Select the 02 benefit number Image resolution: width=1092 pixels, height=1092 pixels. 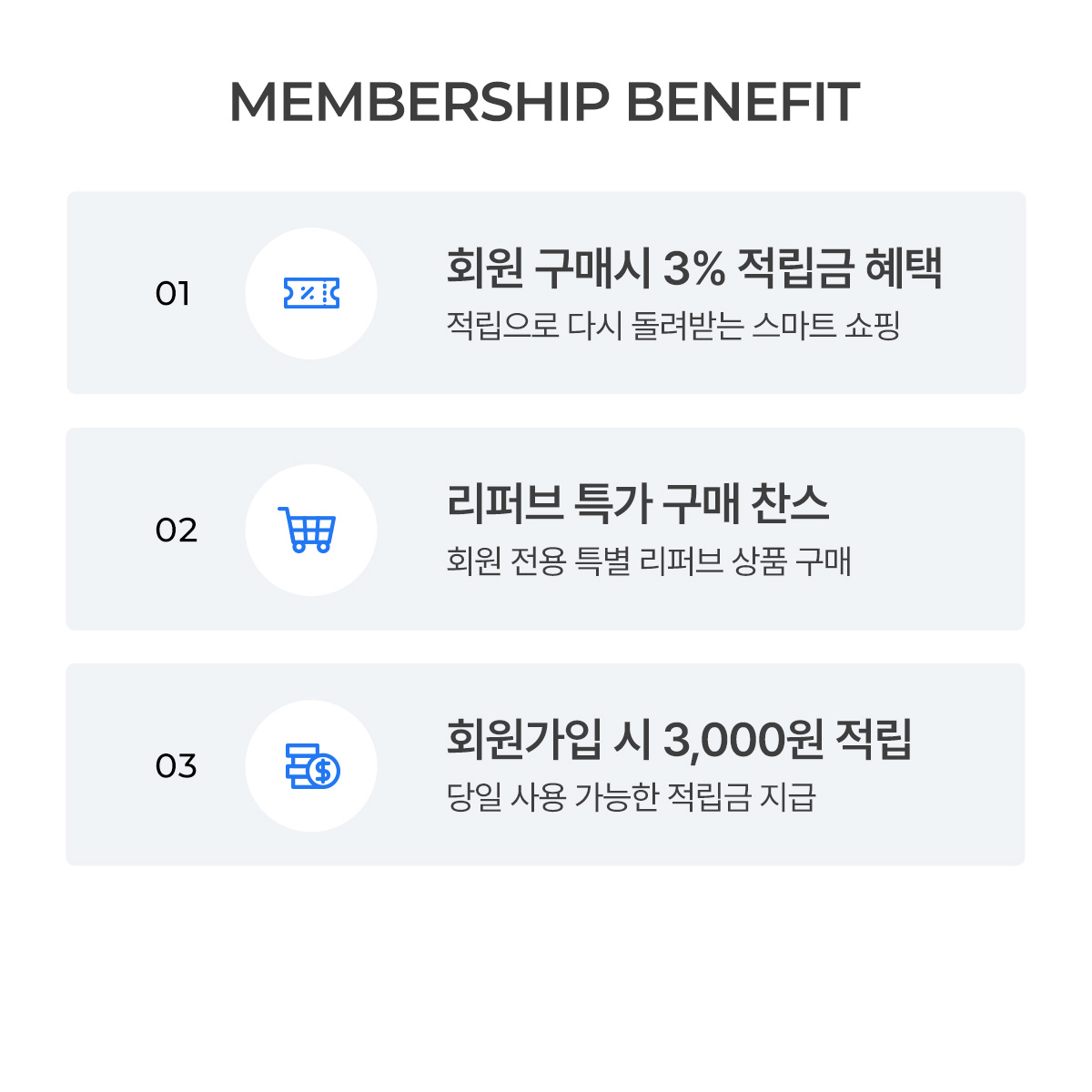[176, 531]
